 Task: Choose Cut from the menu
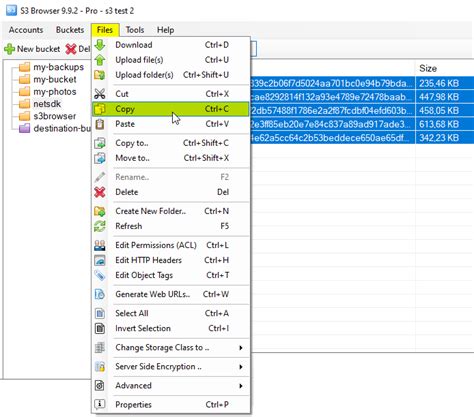(171, 94)
